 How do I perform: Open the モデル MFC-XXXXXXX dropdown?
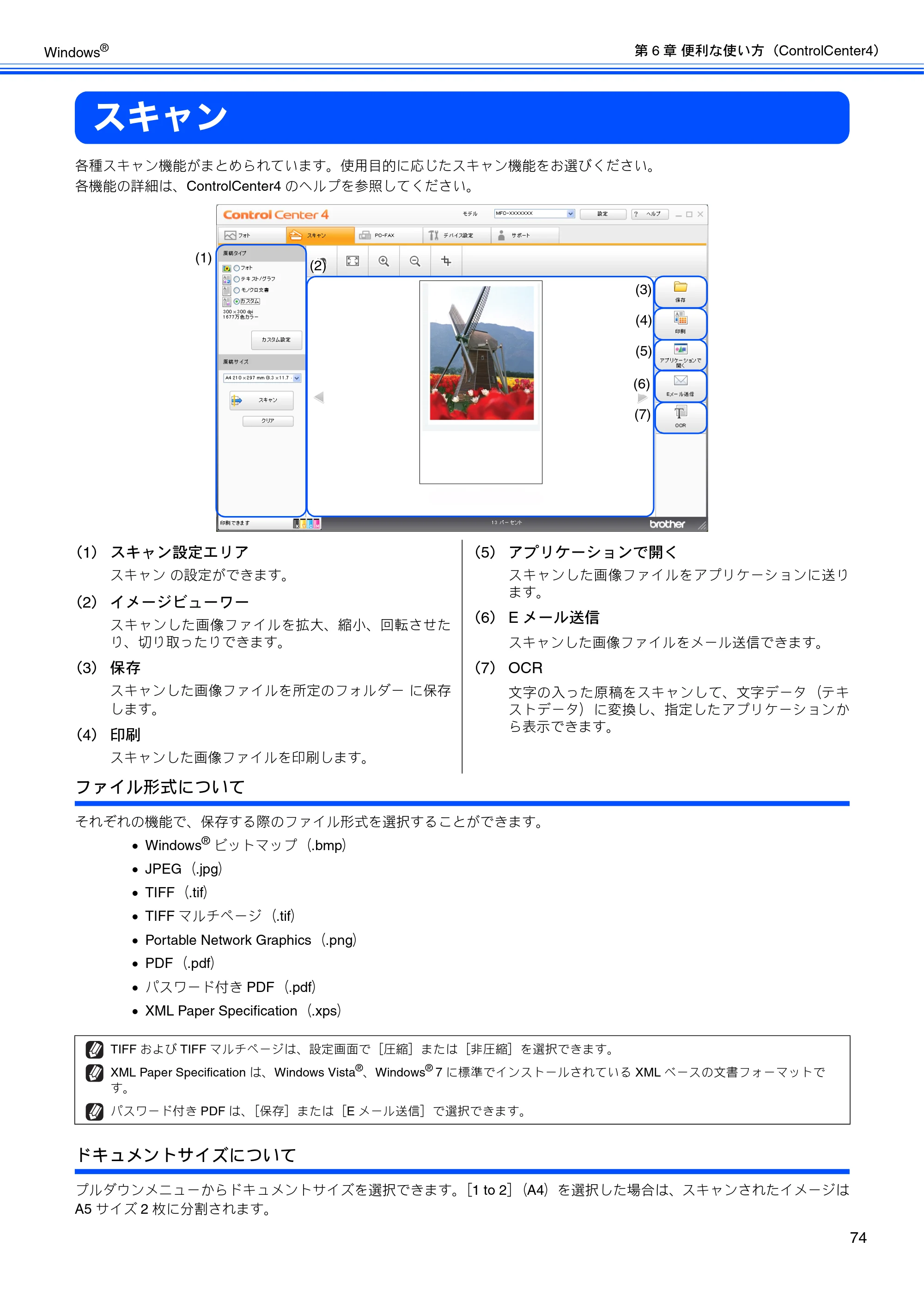(535, 213)
